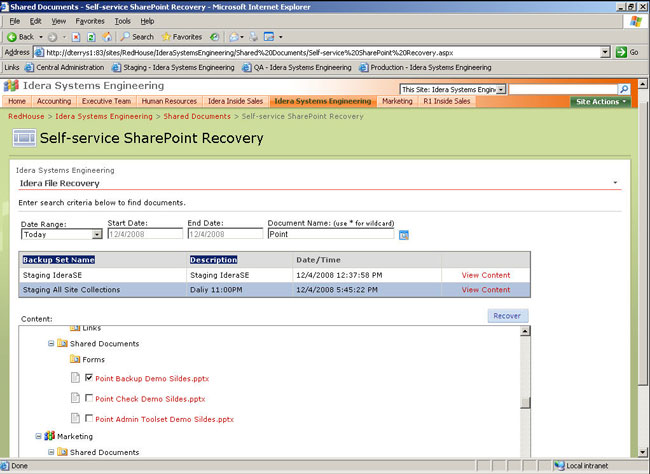Click the Print icon in toolbar
This screenshot has width=650, height=474.
[253, 37]
